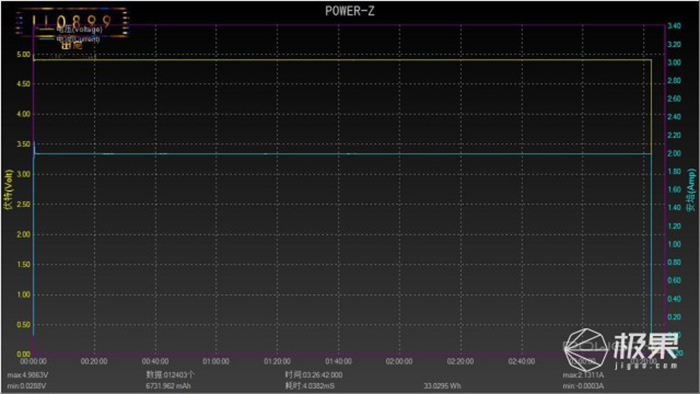
Task: Click the 4.50 voltage axis tick
Action: point(24,84)
